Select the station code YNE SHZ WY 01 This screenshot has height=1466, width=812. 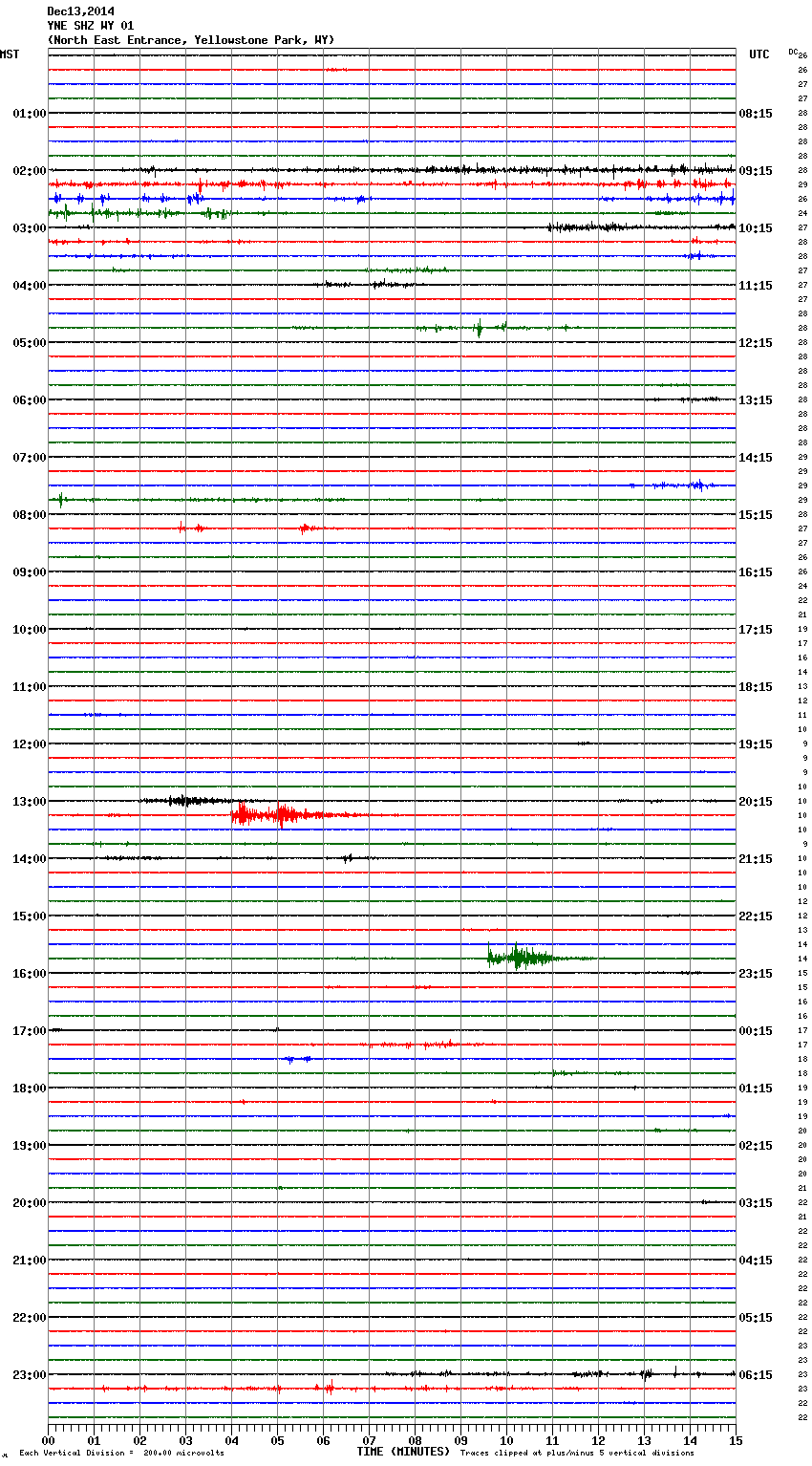[x=91, y=26]
